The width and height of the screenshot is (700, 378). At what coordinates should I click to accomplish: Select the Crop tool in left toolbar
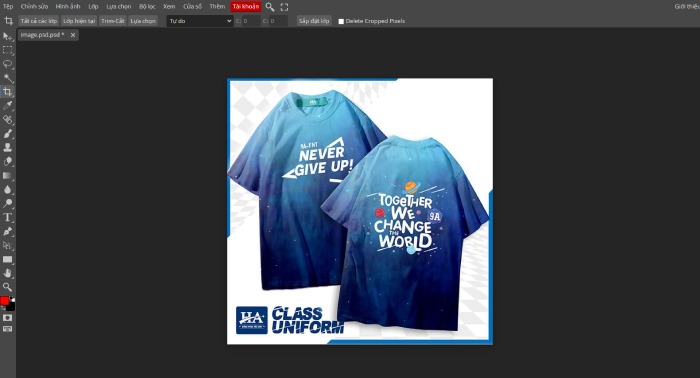tap(8, 92)
